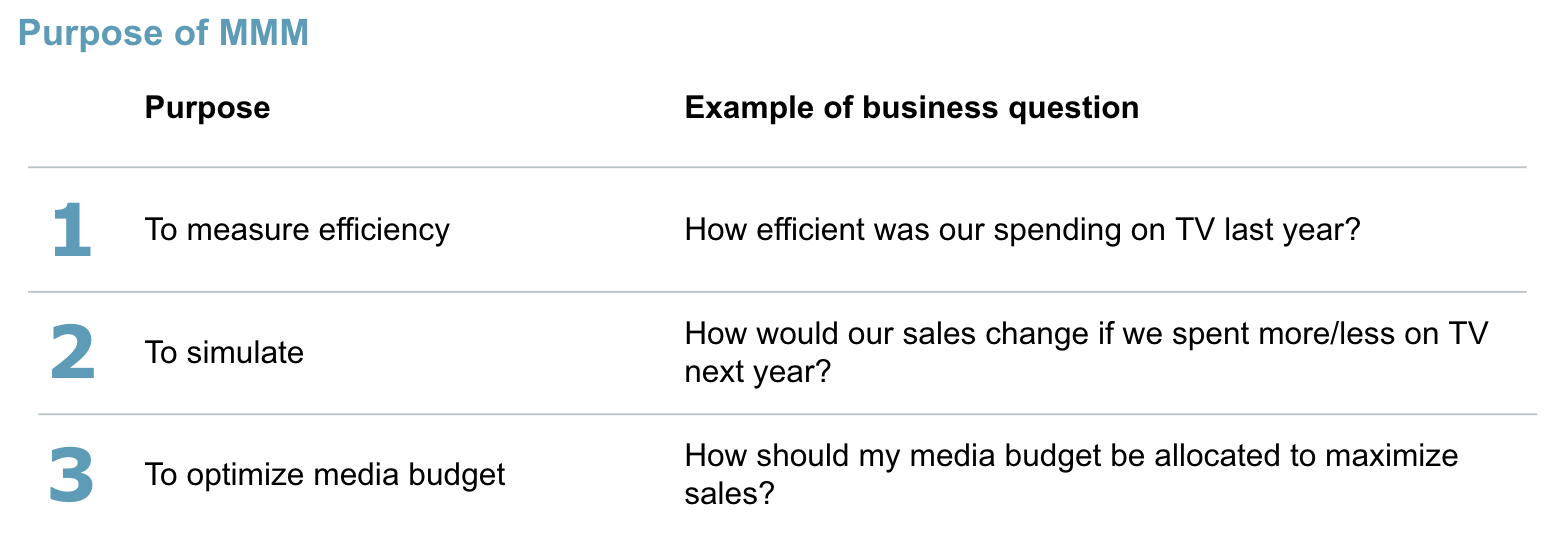Click the large number 2 icon
The width and height of the screenshot is (1564, 538).
(72, 352)
